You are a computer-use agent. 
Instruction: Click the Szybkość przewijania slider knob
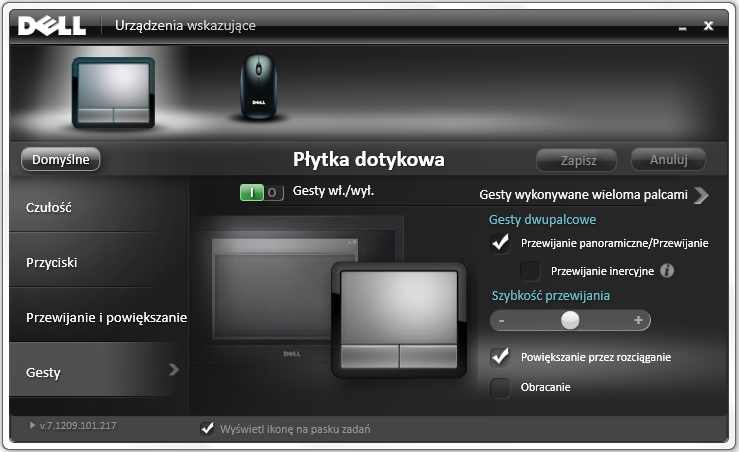pos(570,321)
